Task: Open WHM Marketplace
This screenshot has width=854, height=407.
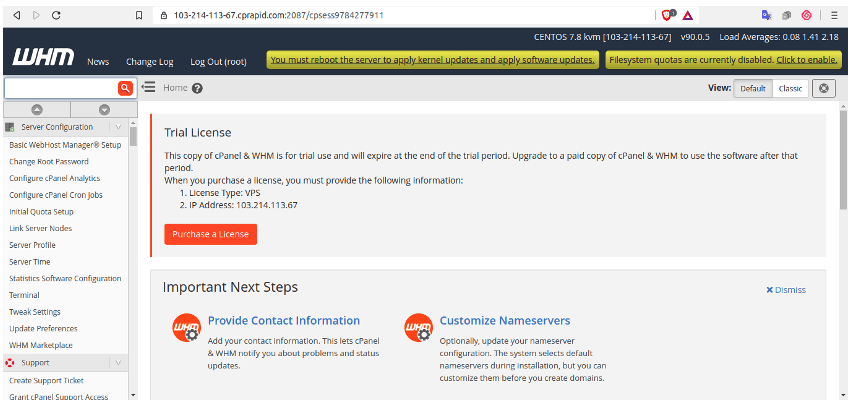Action: (41, 345)
